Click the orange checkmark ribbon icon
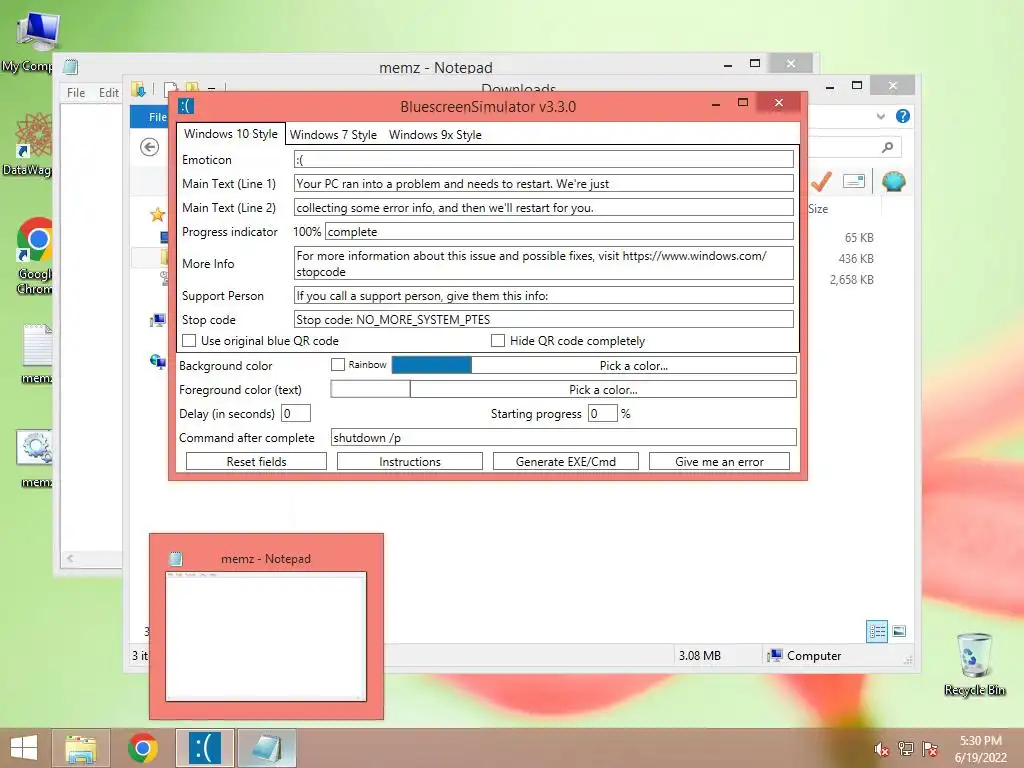Image resolution: width=1024 pixels, height=768 pixels. click(821, 182)
